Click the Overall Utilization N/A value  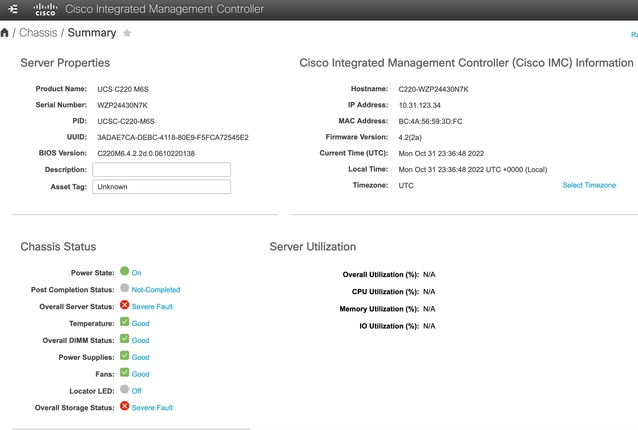(x=429, y=275)
